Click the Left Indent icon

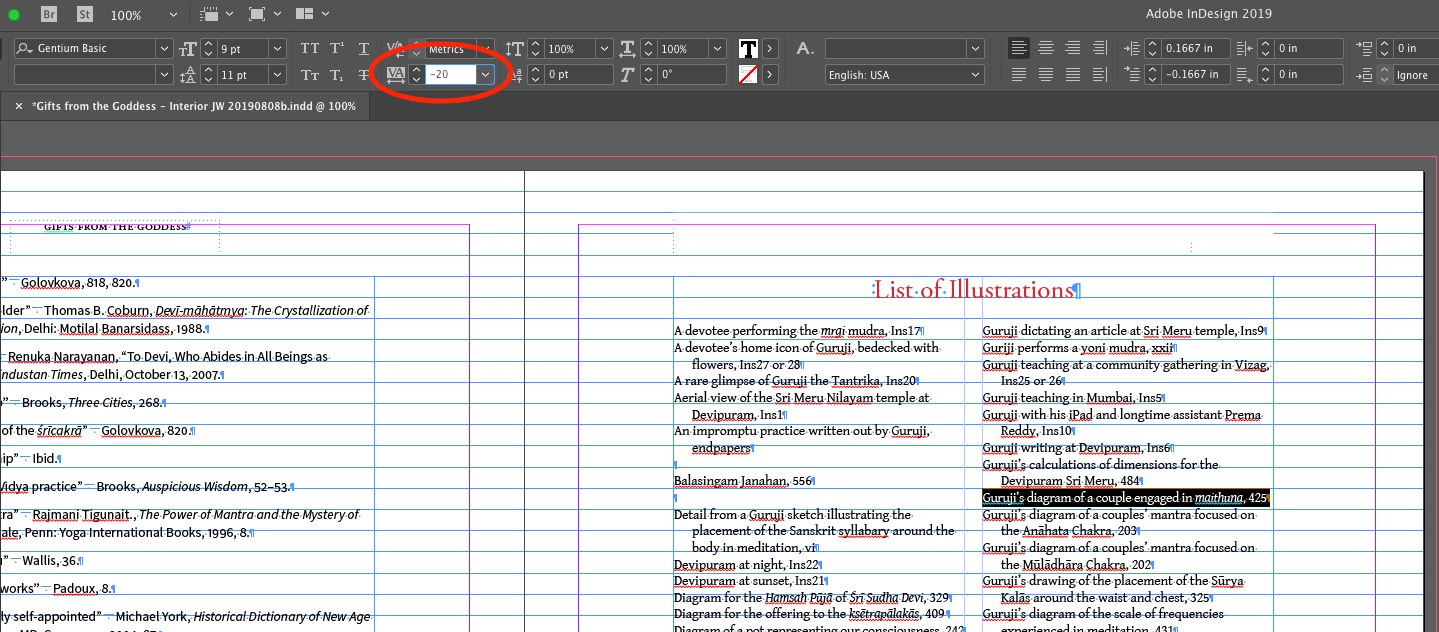pos(1132,48)
